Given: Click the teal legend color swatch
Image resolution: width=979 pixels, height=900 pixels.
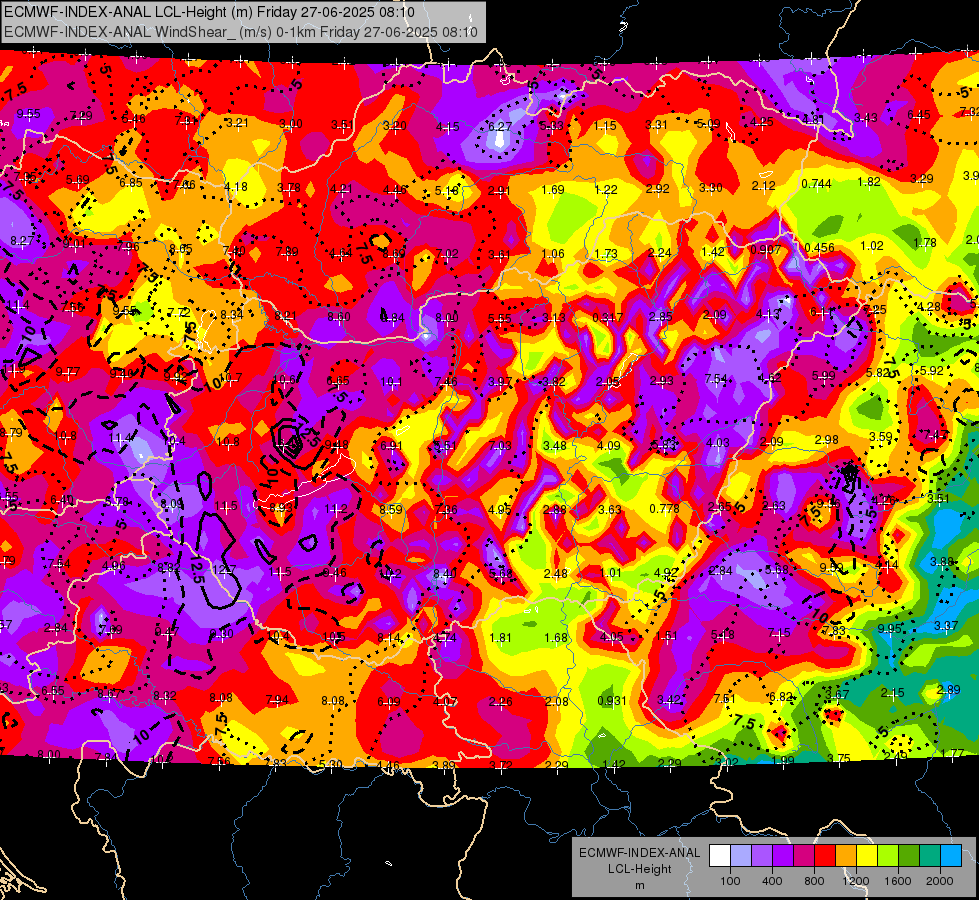Looking at the screenshot, I should 930,856.
